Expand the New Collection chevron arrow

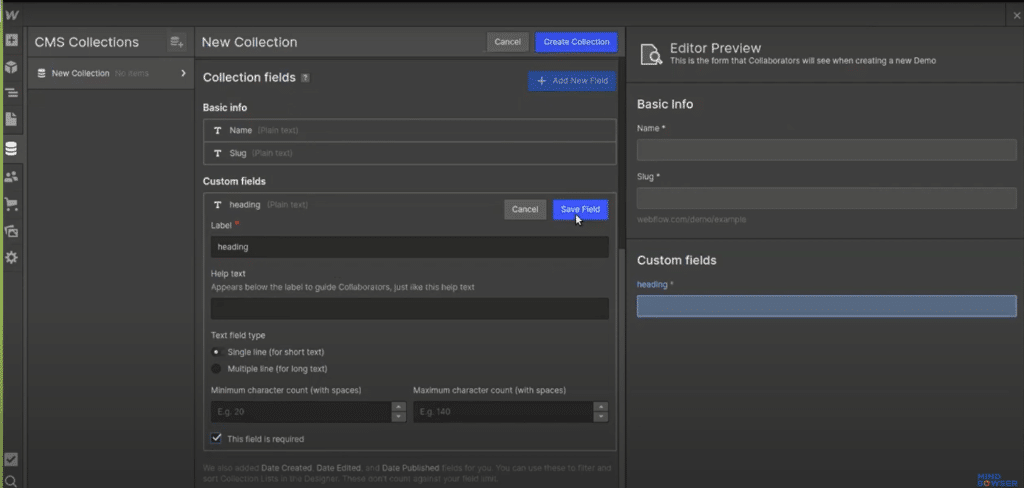point(183,73)
